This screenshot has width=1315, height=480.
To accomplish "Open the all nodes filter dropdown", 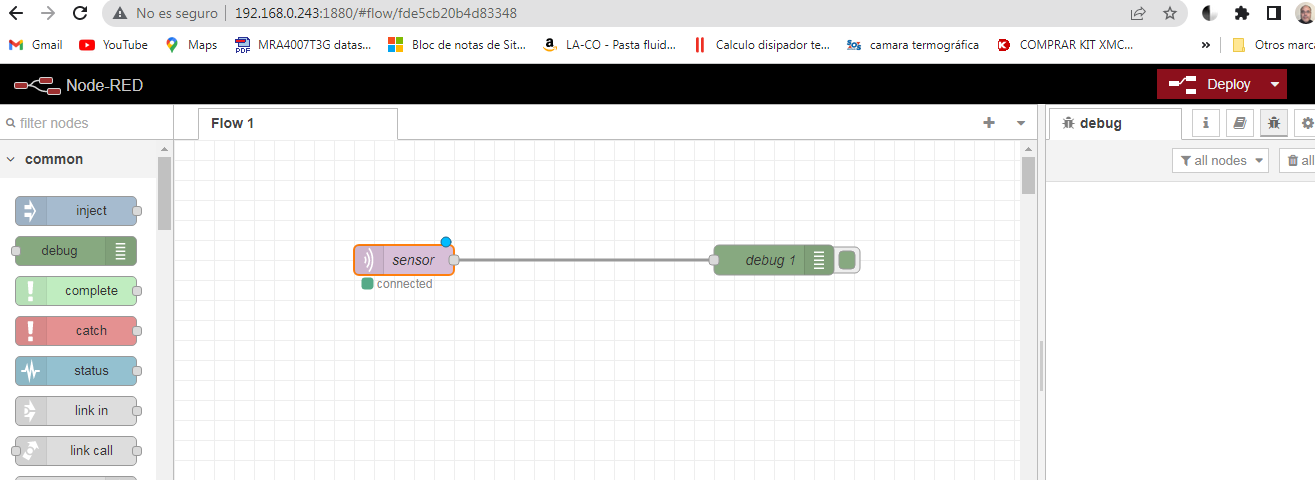I will 1219,160.
